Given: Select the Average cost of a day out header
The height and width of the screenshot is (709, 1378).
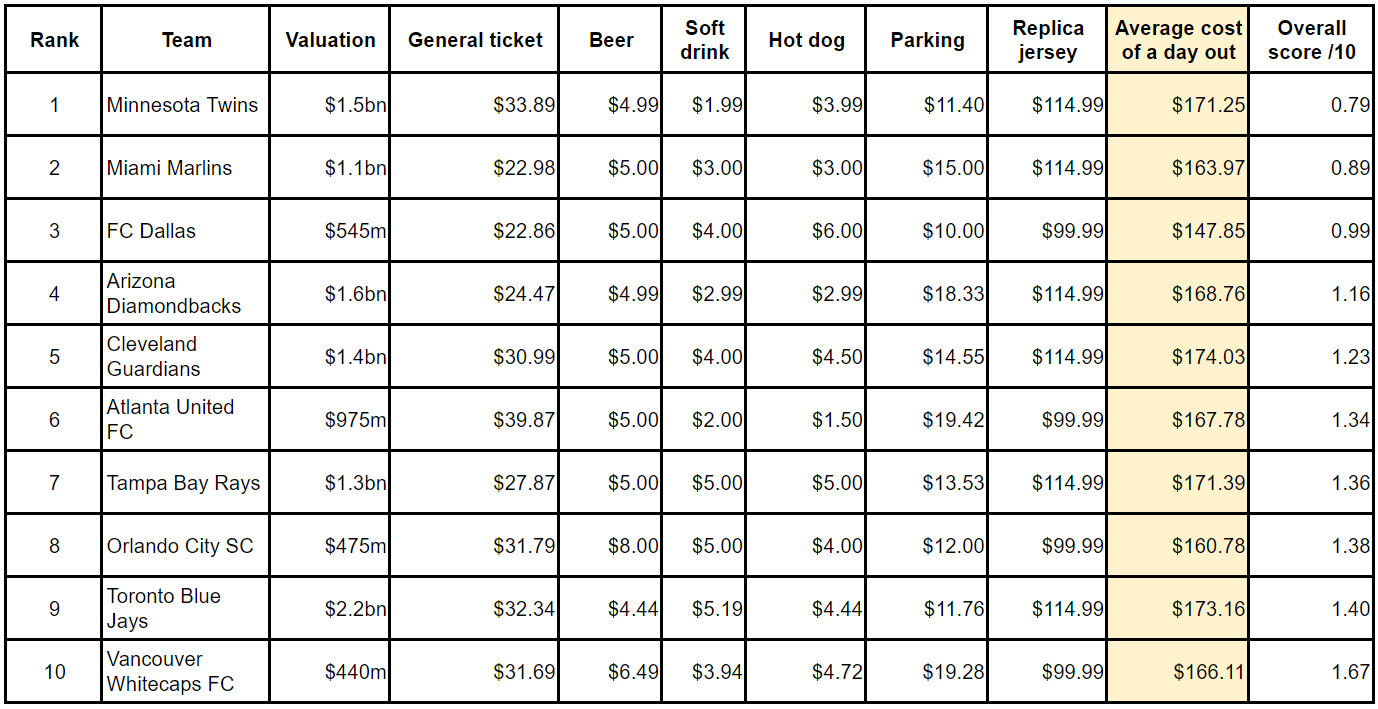Looking at the screenshot, I should click(x=1178, y=41).
